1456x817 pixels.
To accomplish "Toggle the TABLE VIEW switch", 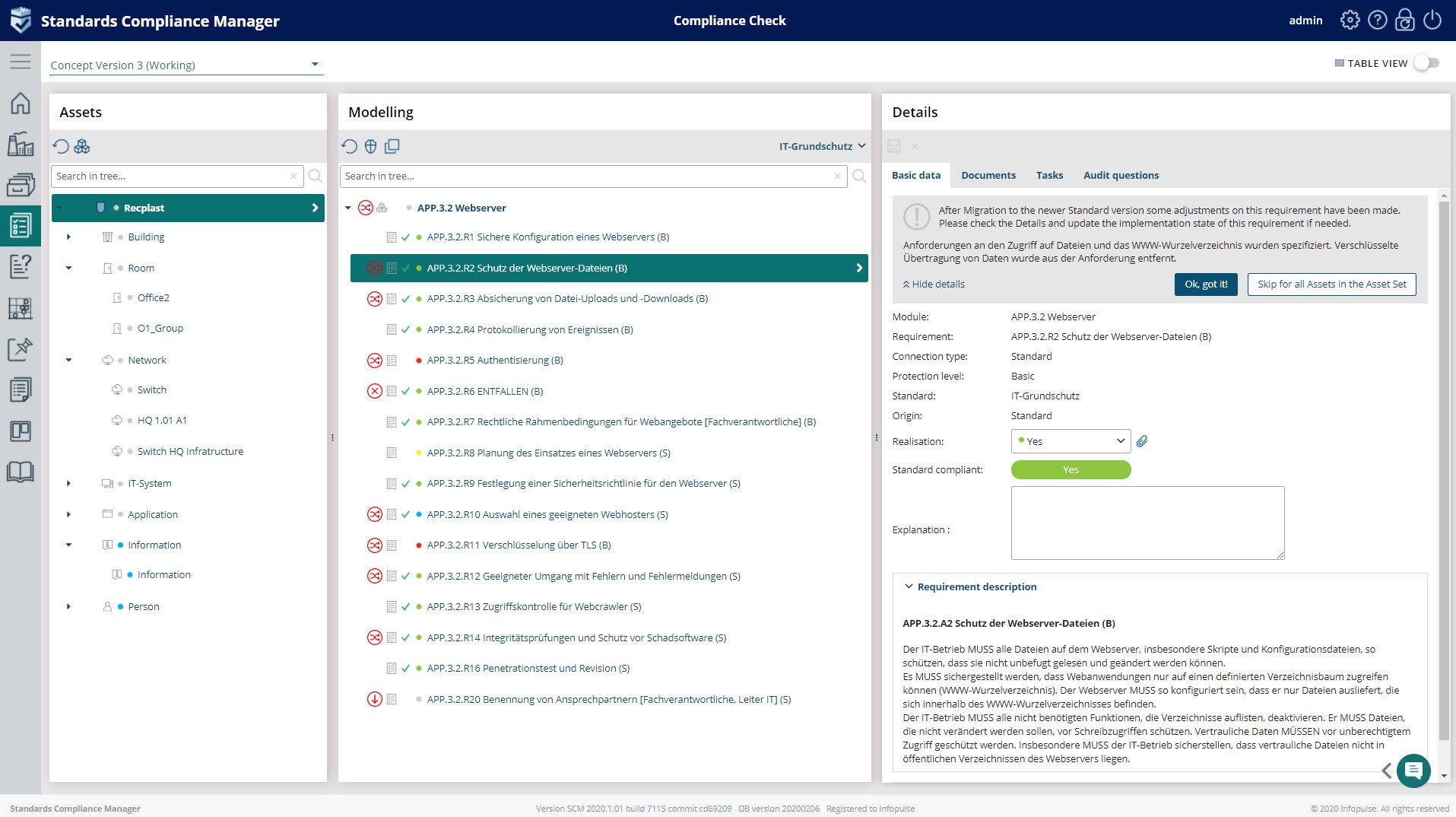I will 1426,63.
